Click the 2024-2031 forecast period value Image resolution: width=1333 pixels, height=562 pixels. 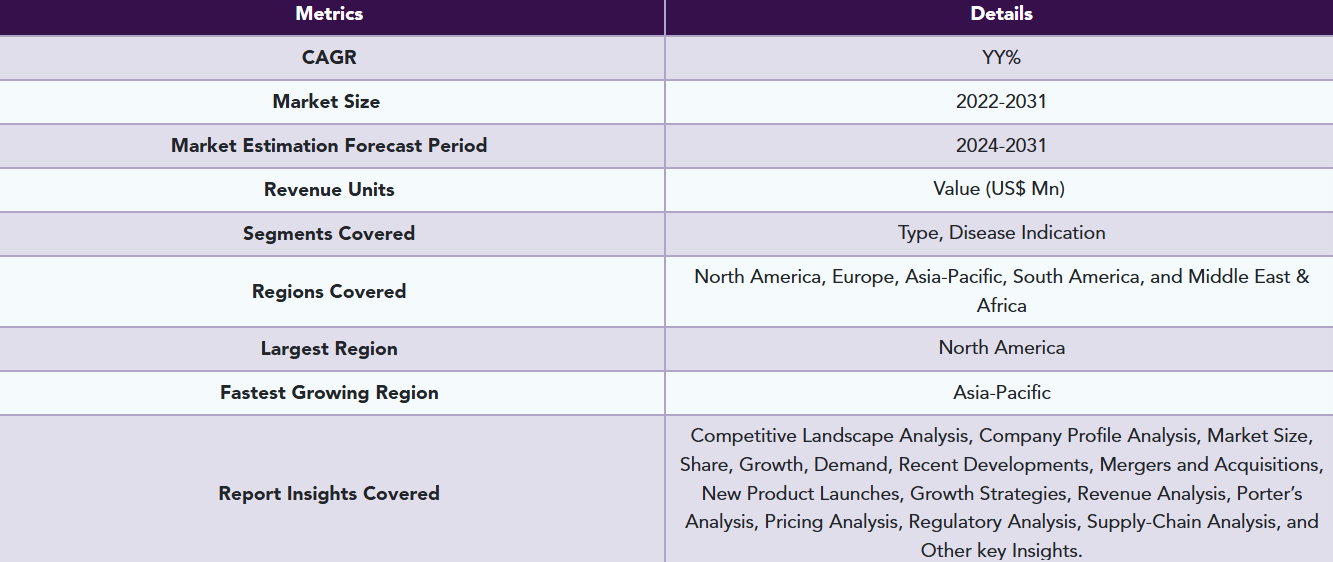click(1001, 146)
